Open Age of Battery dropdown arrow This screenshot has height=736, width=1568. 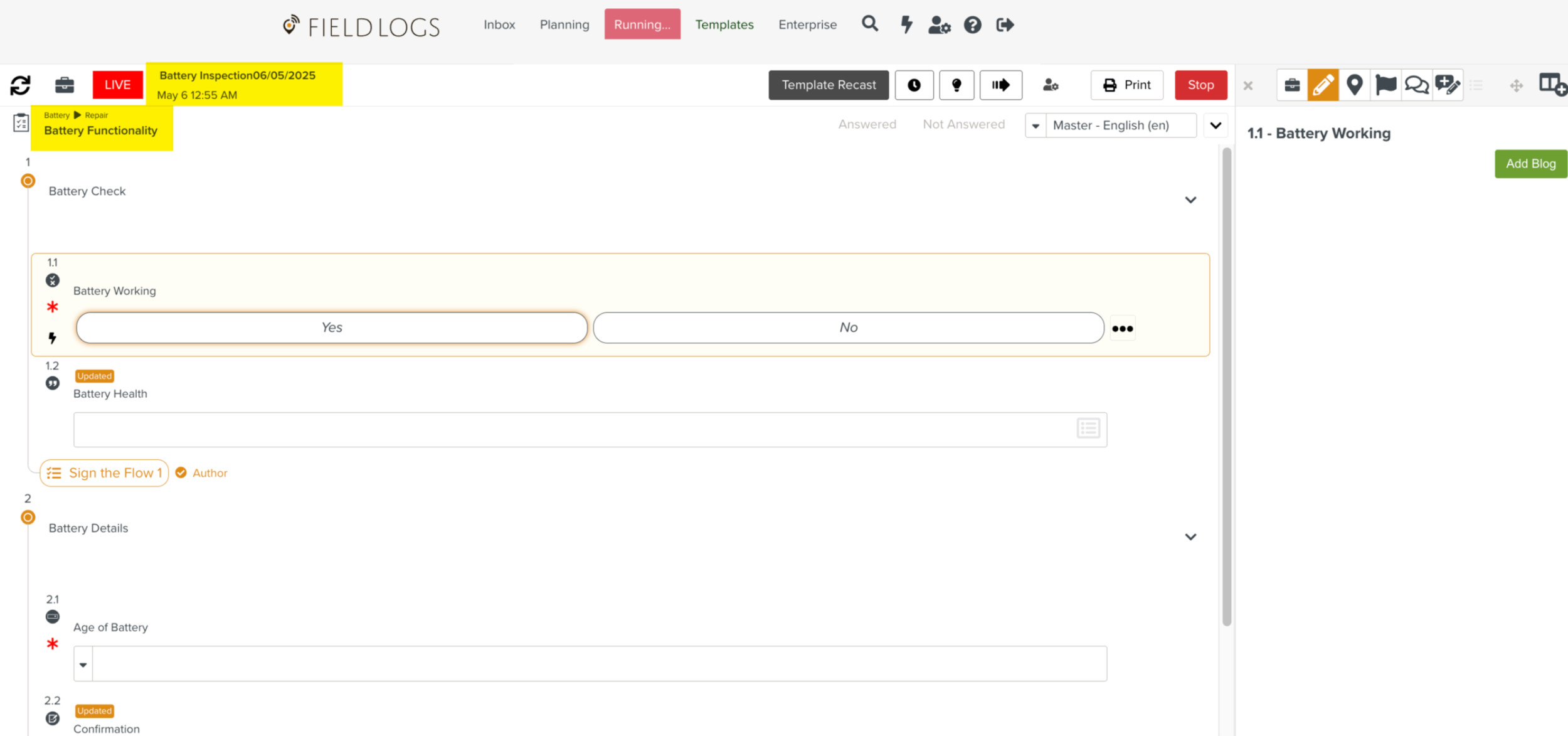click(83, 664)
